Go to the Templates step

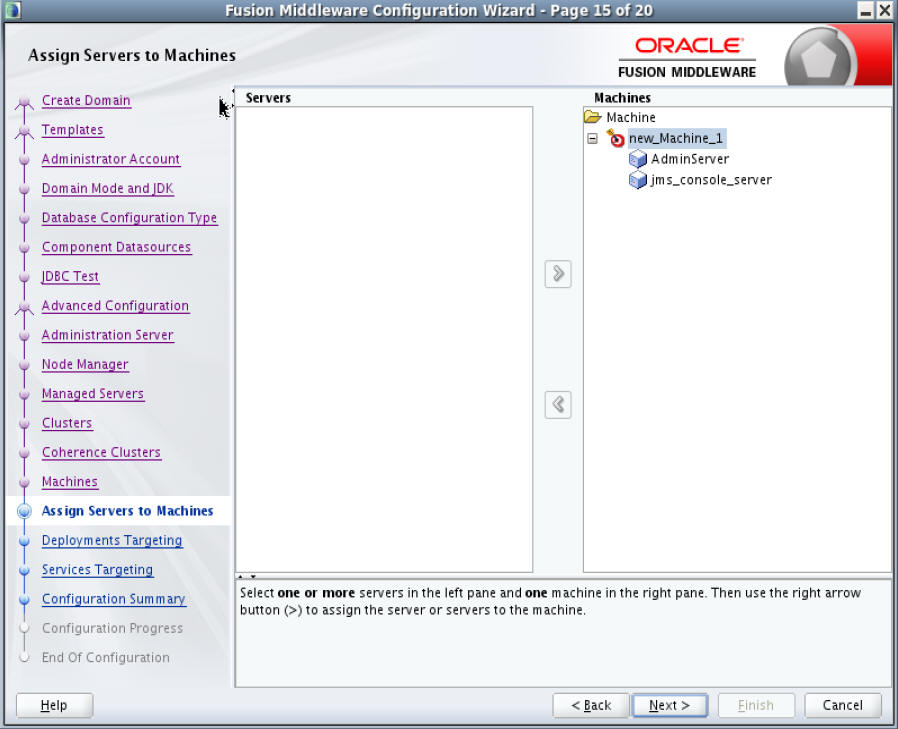tap(73, 130)
